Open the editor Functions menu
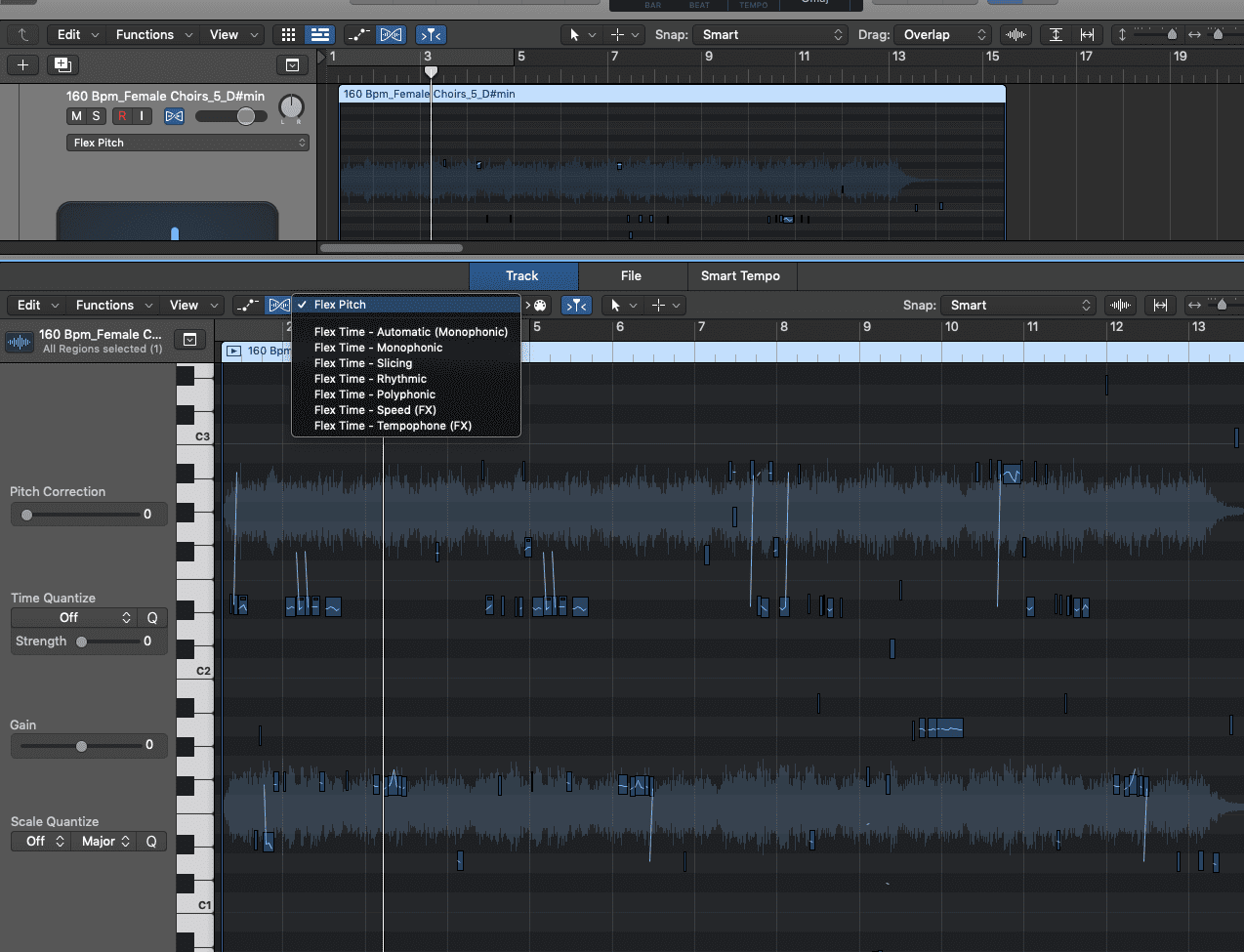The height and width of the screenshot is (952, 1244). point(115,305)
